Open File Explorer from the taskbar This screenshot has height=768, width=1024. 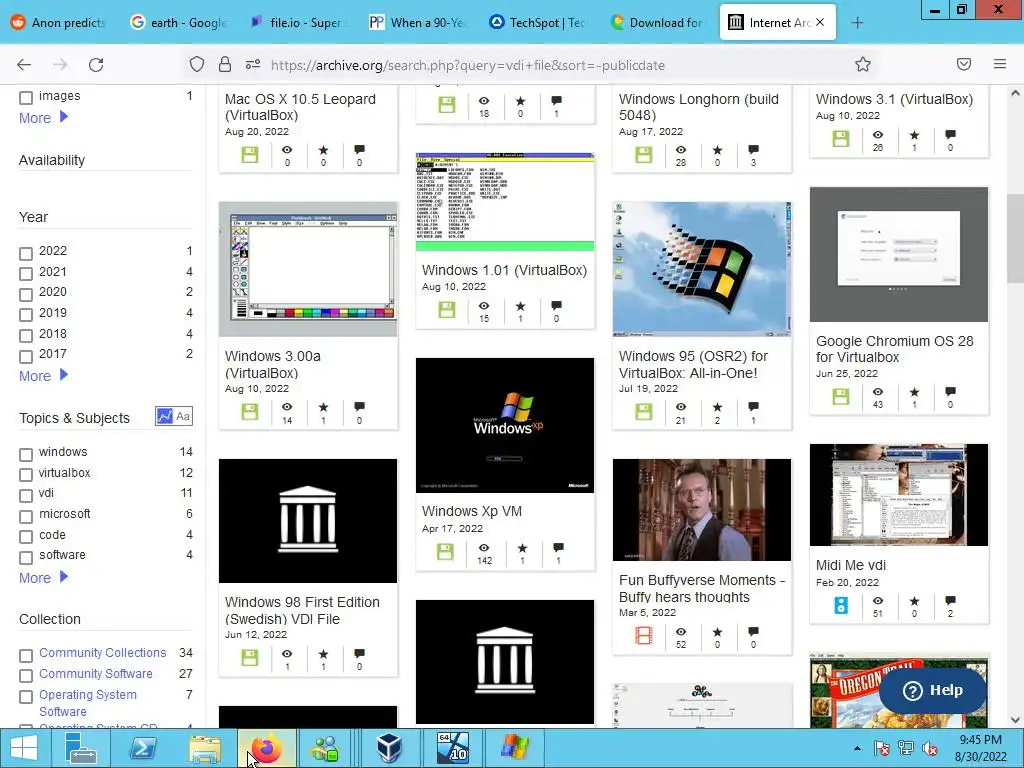pyautogui.click(x=204, y=748)
